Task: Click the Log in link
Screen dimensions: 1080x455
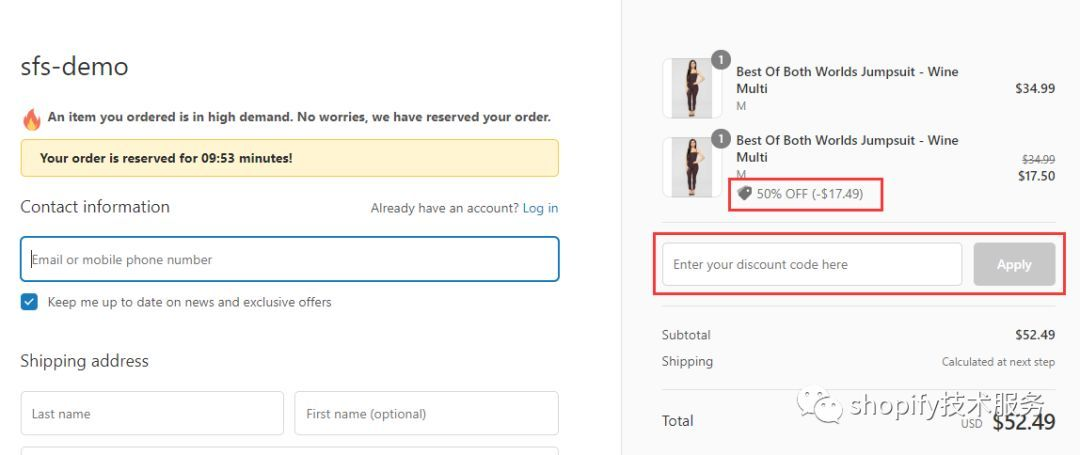Action: pyautogui.click(x=540, y=208)
